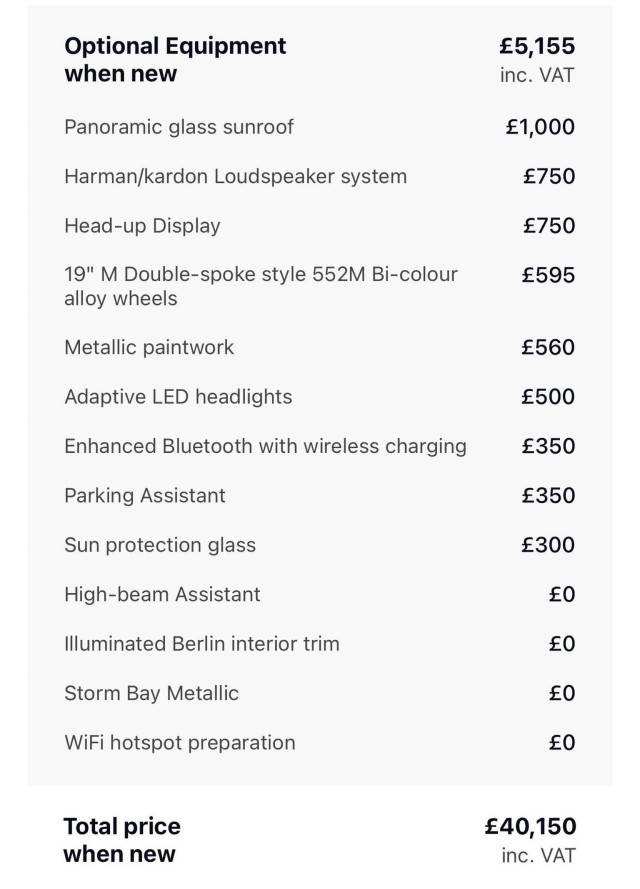
Task: Select the High-beam Assistant entry
Action: click(x=162, y=594)
